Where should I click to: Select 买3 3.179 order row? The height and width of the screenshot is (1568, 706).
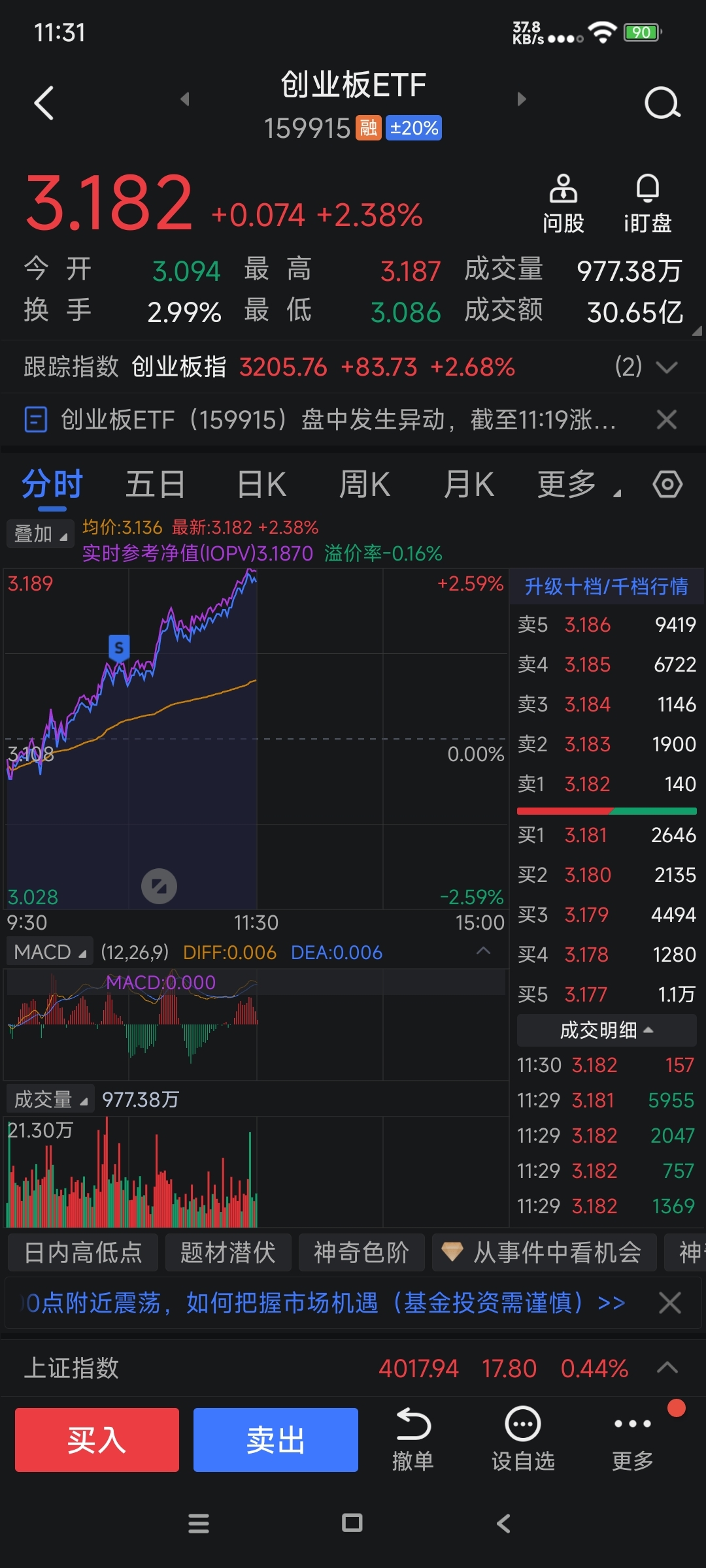click(x=607, y=915)
